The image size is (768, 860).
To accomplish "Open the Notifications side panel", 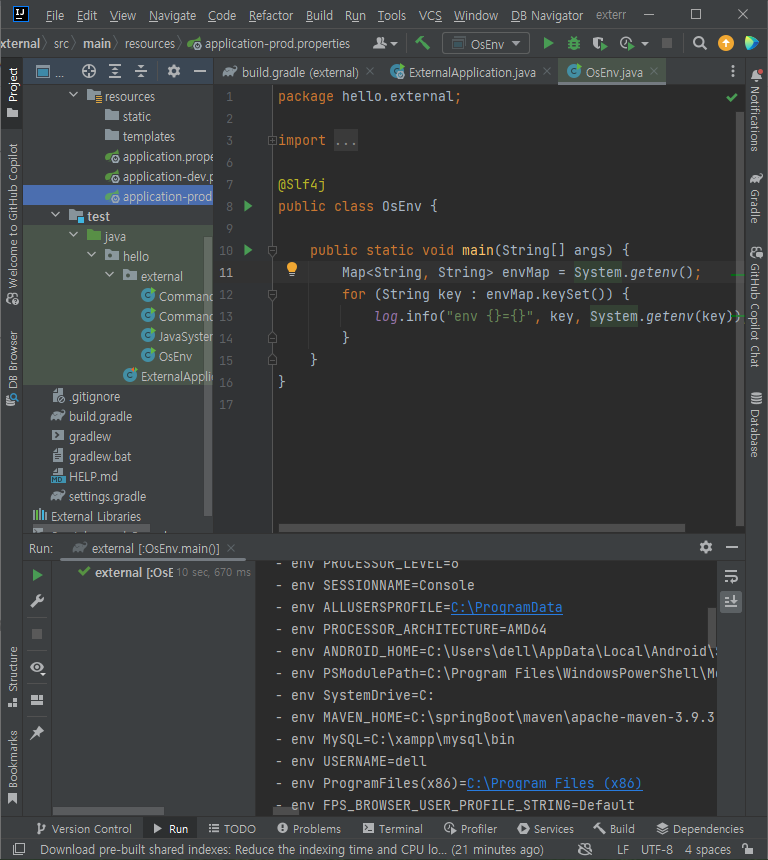I will 756,109.
